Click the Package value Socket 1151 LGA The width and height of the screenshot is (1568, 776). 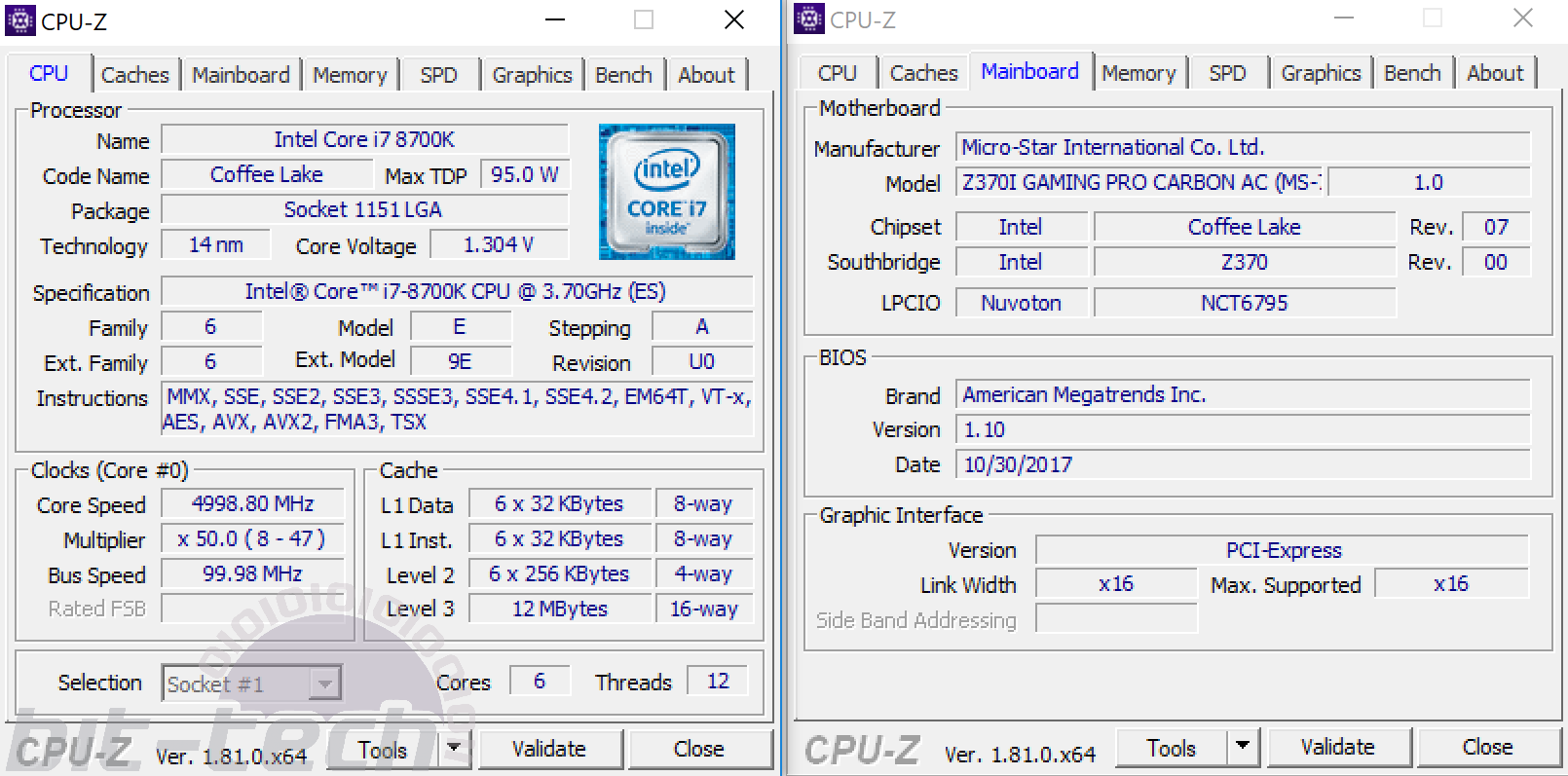point(364,209)
